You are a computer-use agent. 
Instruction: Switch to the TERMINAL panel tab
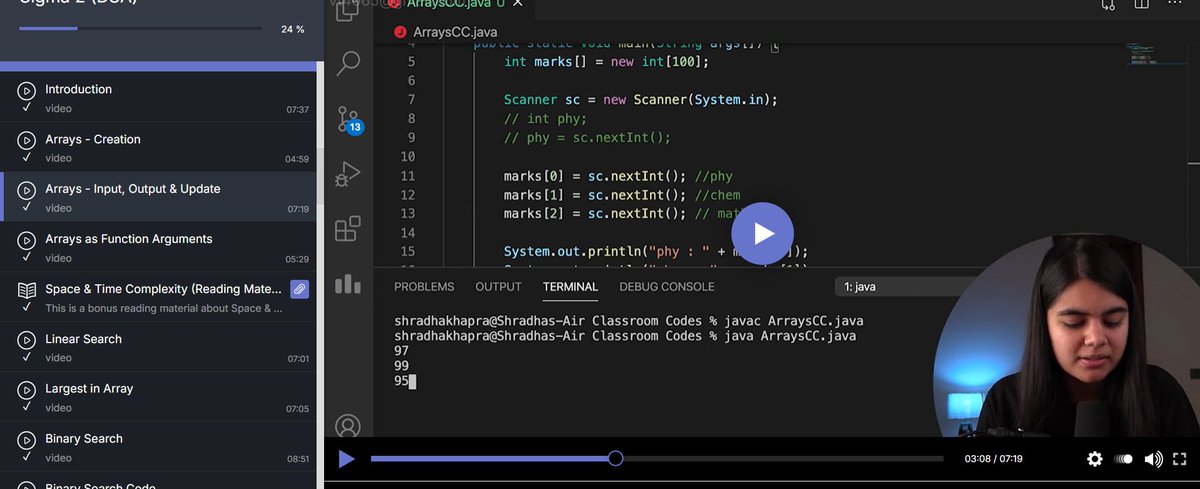coord(570,287)
